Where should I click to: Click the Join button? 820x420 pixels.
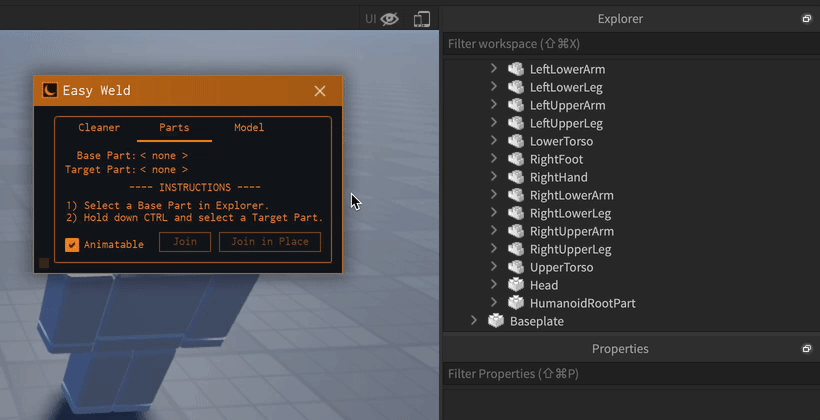185,242
